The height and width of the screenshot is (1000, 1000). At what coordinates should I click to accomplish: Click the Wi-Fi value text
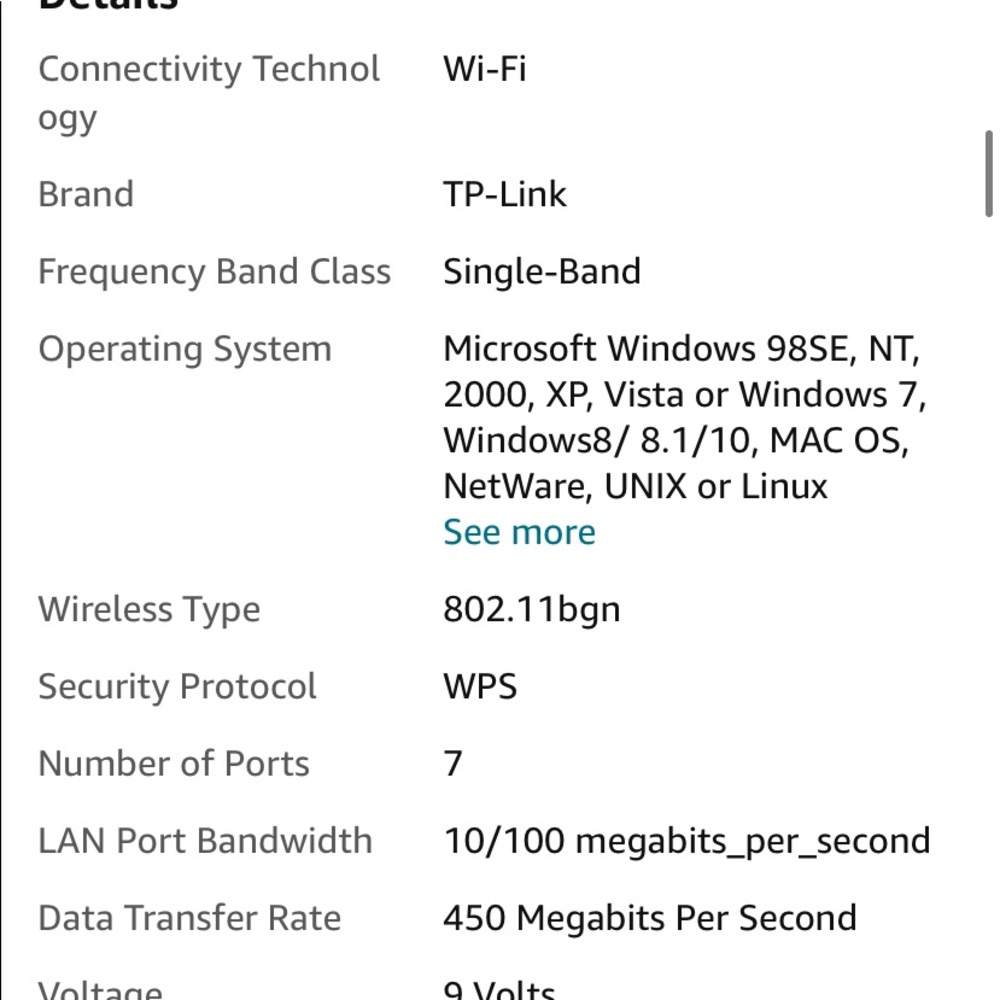(x=484, y=69)
